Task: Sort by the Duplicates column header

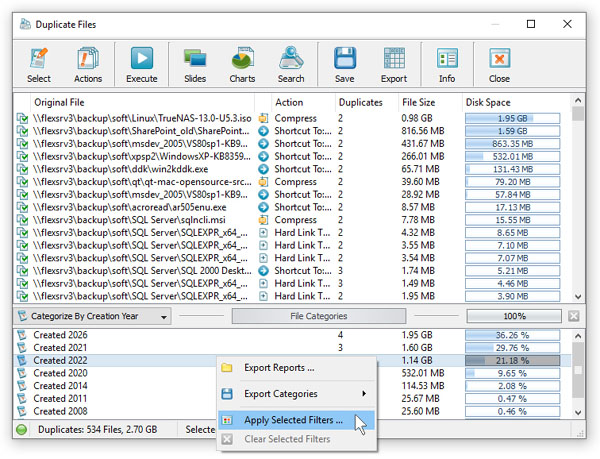Action: (367, 103)
